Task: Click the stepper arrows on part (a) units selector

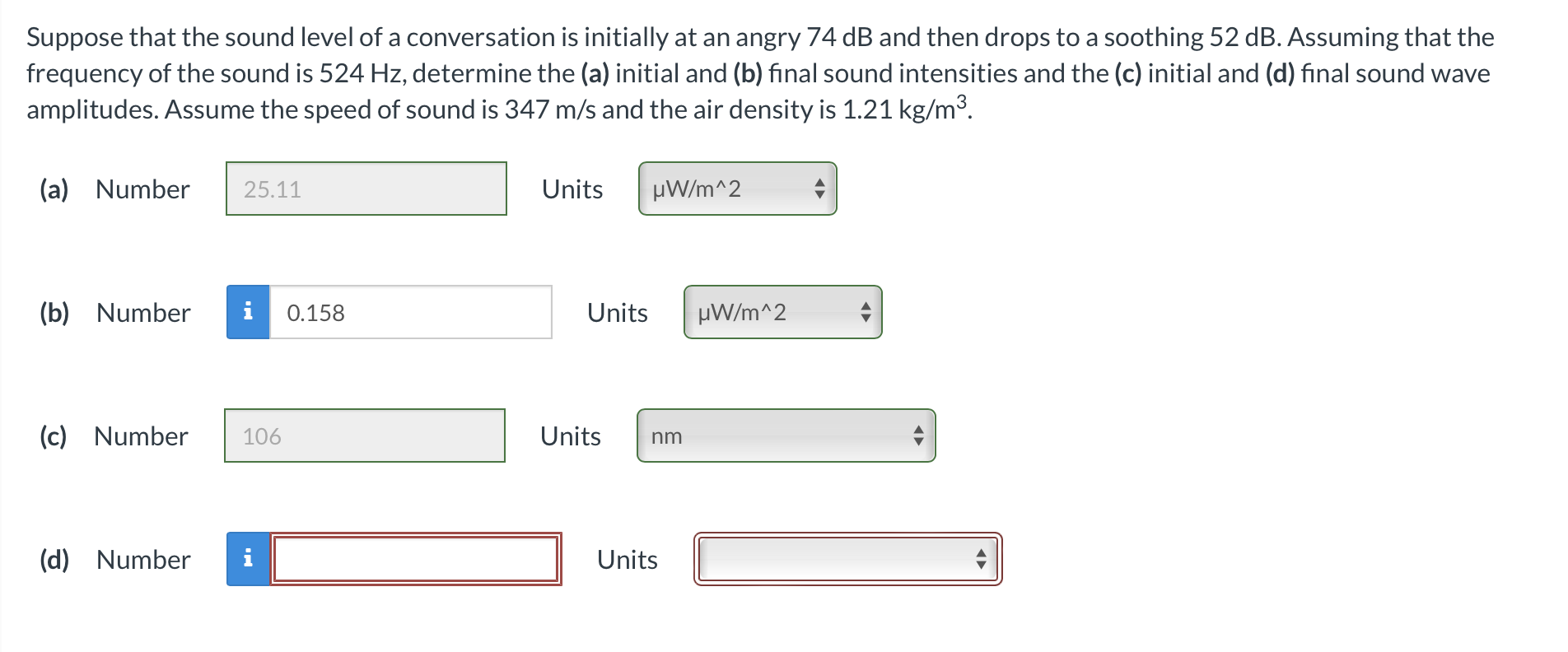Action: click(820, 188)
